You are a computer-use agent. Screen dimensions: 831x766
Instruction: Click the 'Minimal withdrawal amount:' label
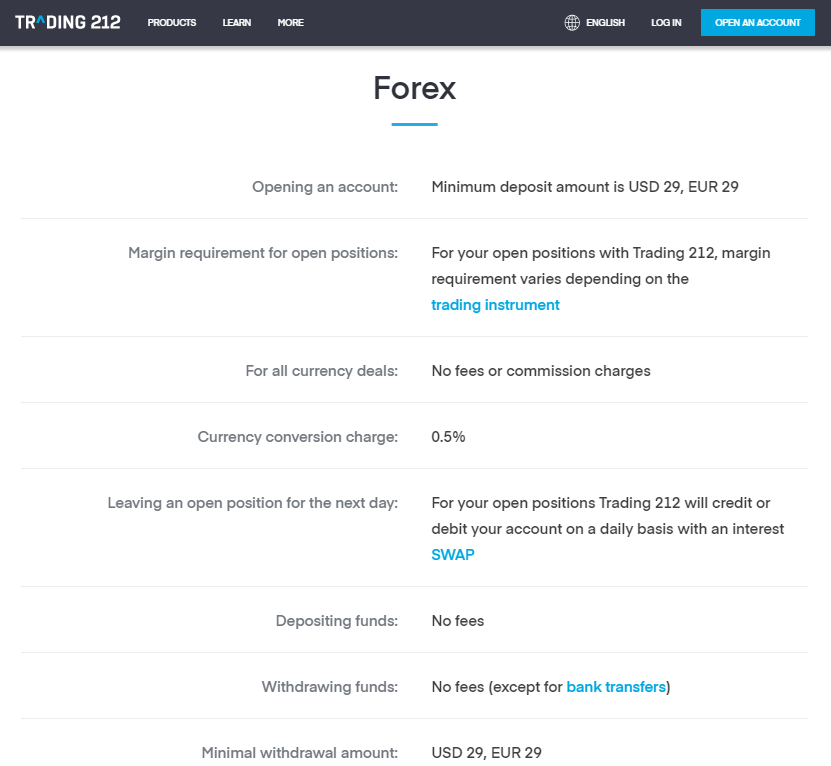coord(300,753)
